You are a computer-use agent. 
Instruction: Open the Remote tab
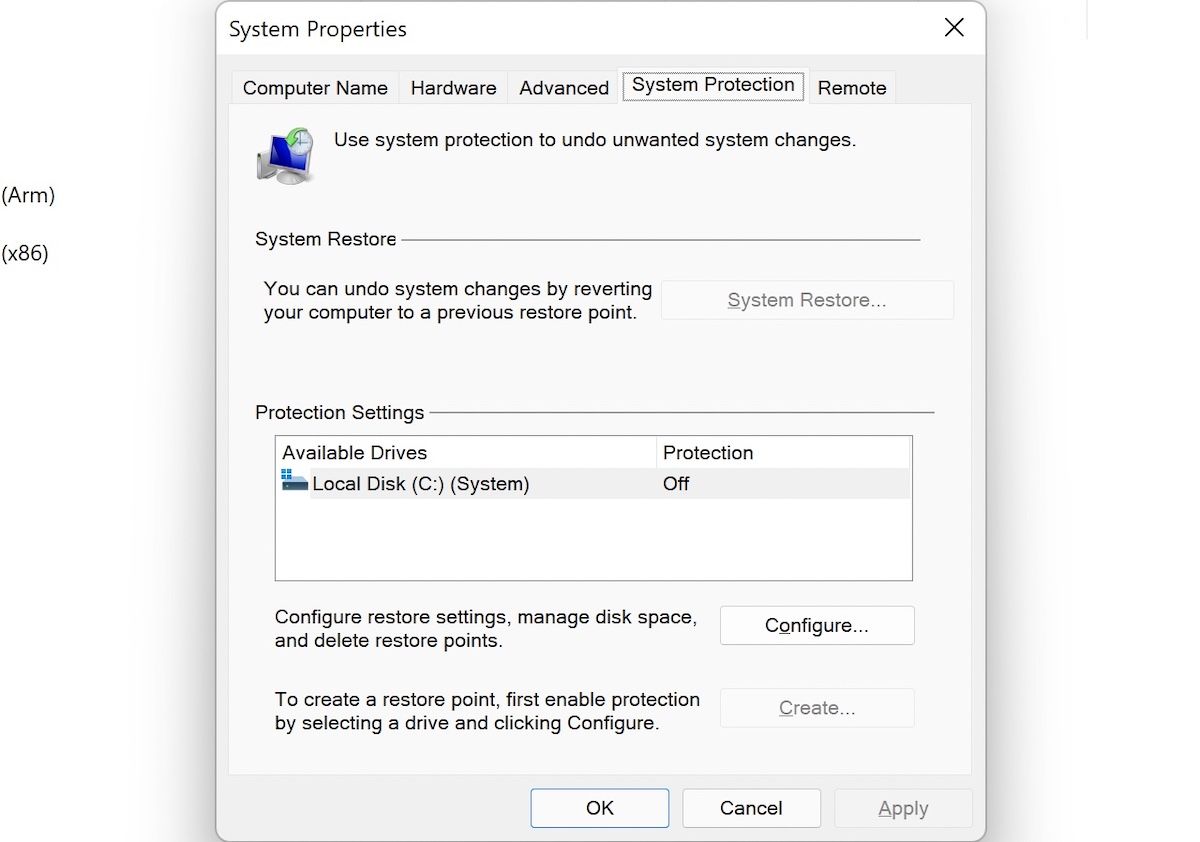851,88
